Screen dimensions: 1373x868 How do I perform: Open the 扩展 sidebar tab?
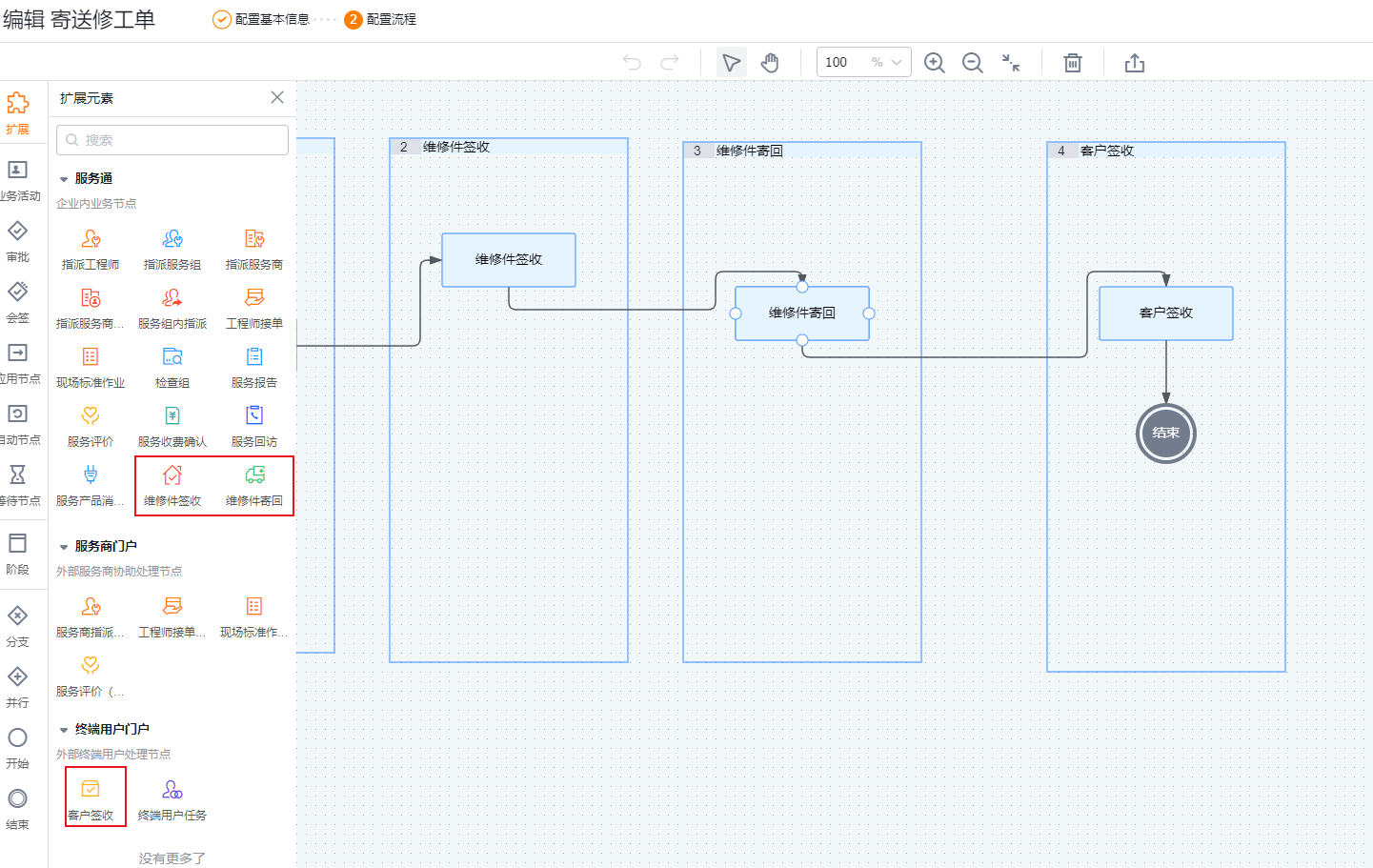(x=17, y=113)
